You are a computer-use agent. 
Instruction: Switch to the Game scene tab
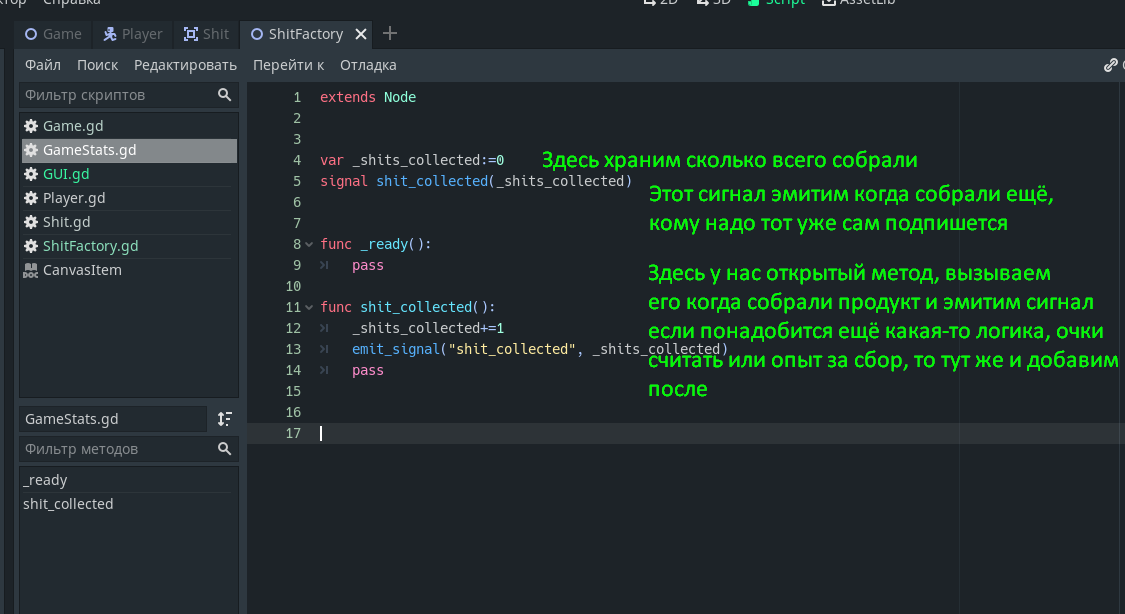[53, 34]
